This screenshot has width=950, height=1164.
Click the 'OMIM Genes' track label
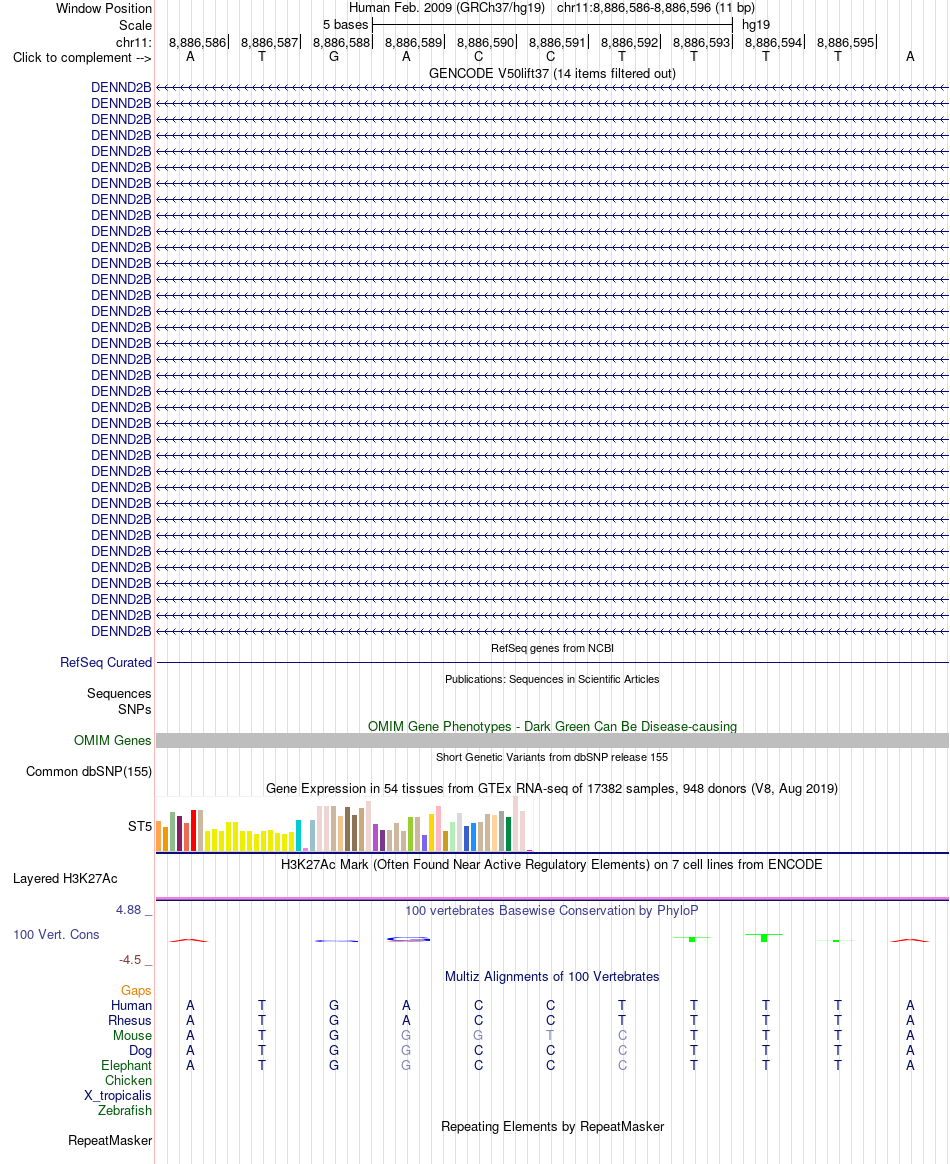112,740
